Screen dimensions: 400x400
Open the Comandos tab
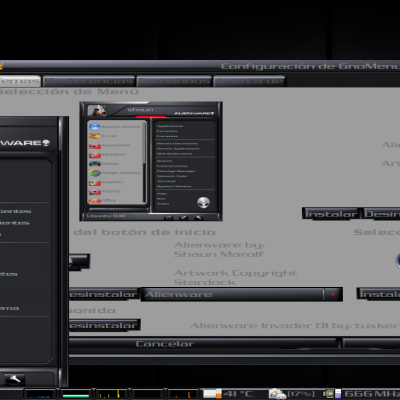[x=174, y=81]
